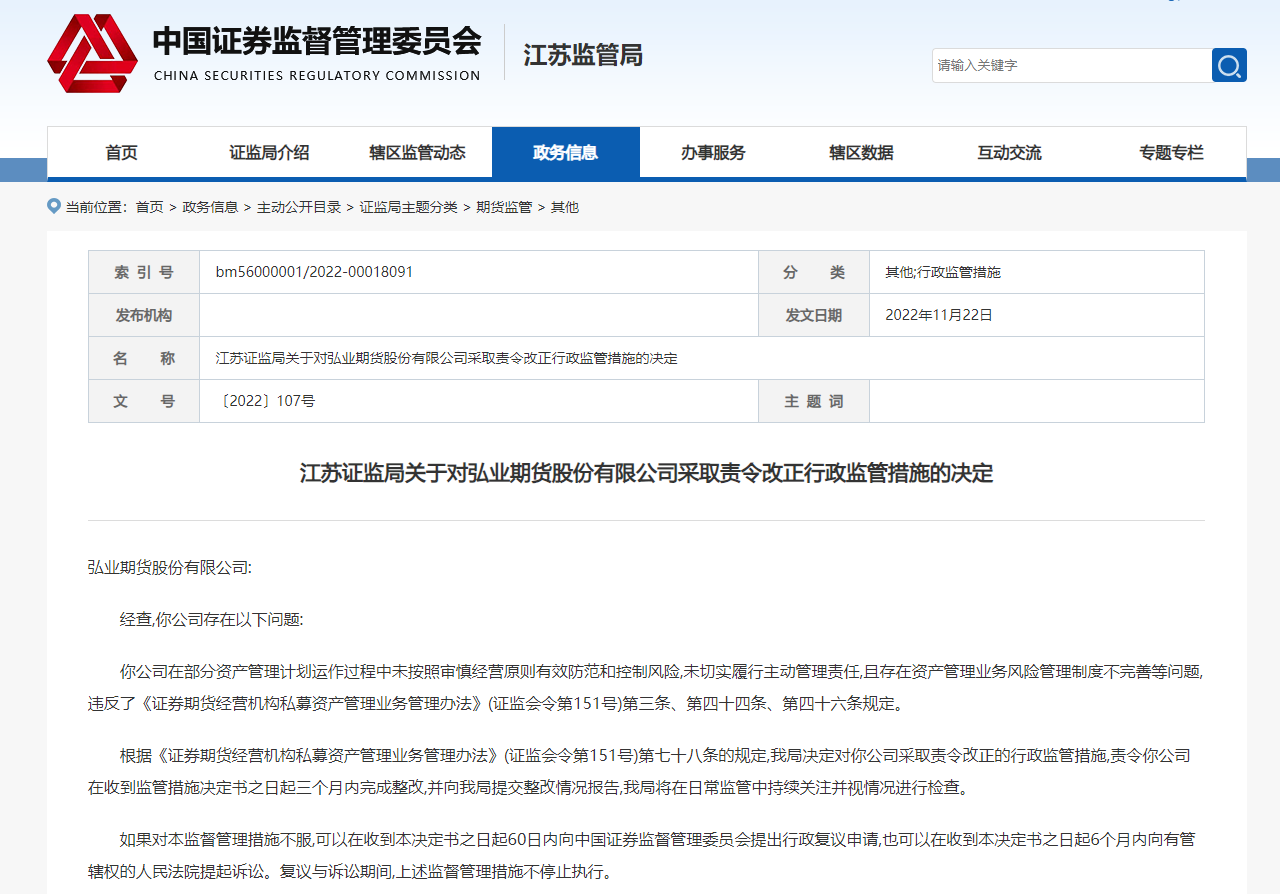Navigate to 主动公开目录 breadcrumb link
Screen dimensions: 1280x894
[x=299, y=207]
